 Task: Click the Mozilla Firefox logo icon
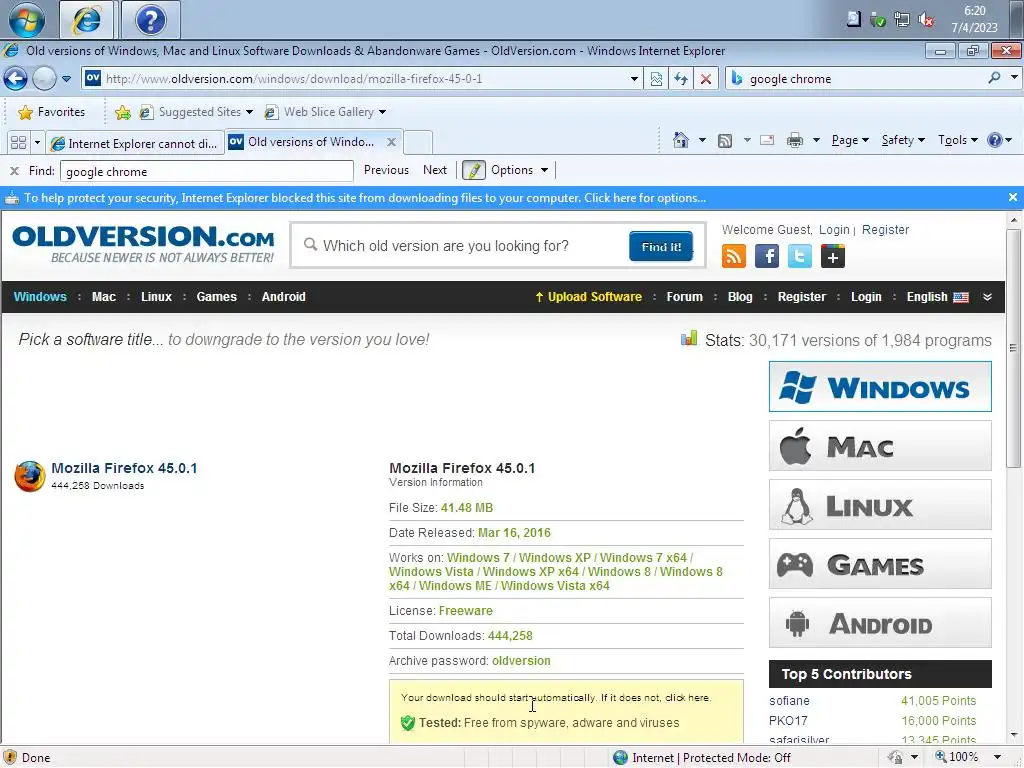click(x=30, y=476)
